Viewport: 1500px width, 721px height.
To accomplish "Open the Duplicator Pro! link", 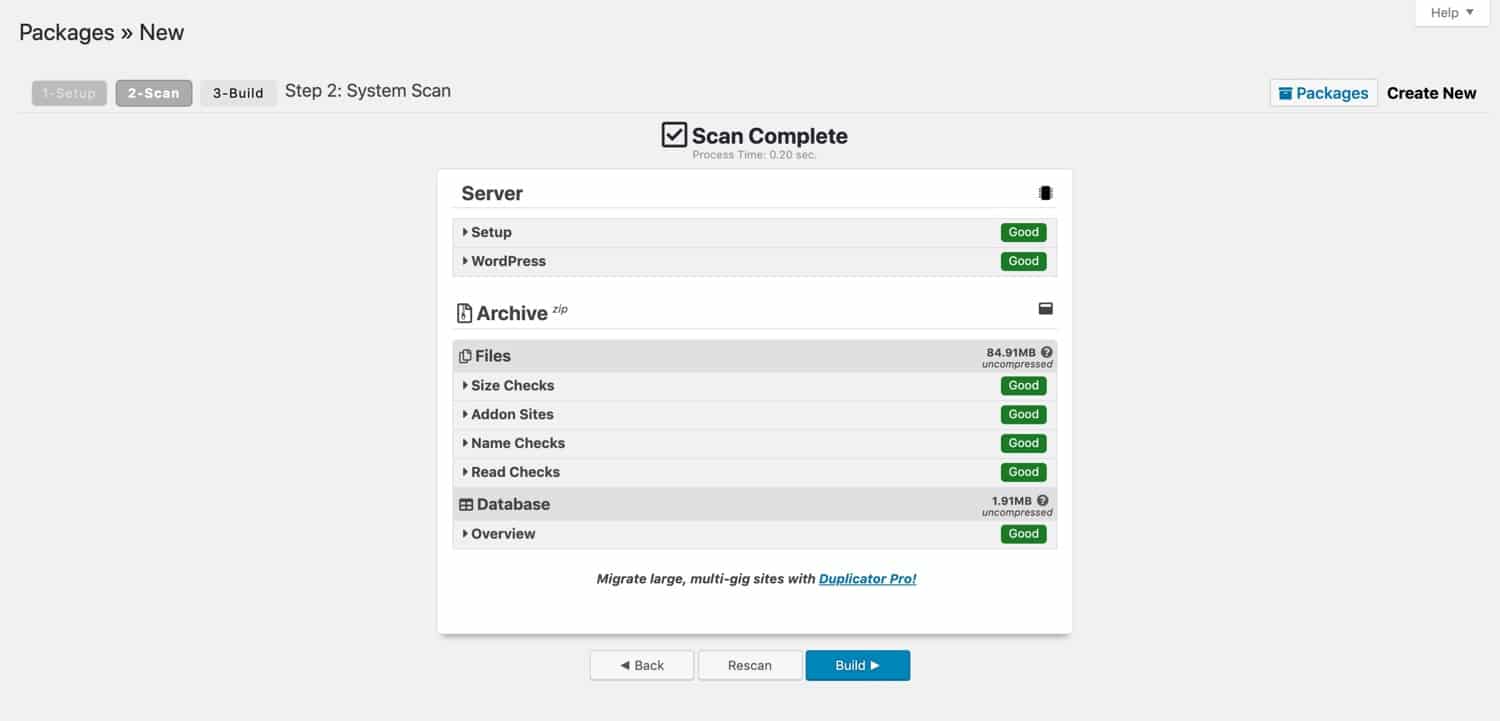I will click(x=867, y=578).
